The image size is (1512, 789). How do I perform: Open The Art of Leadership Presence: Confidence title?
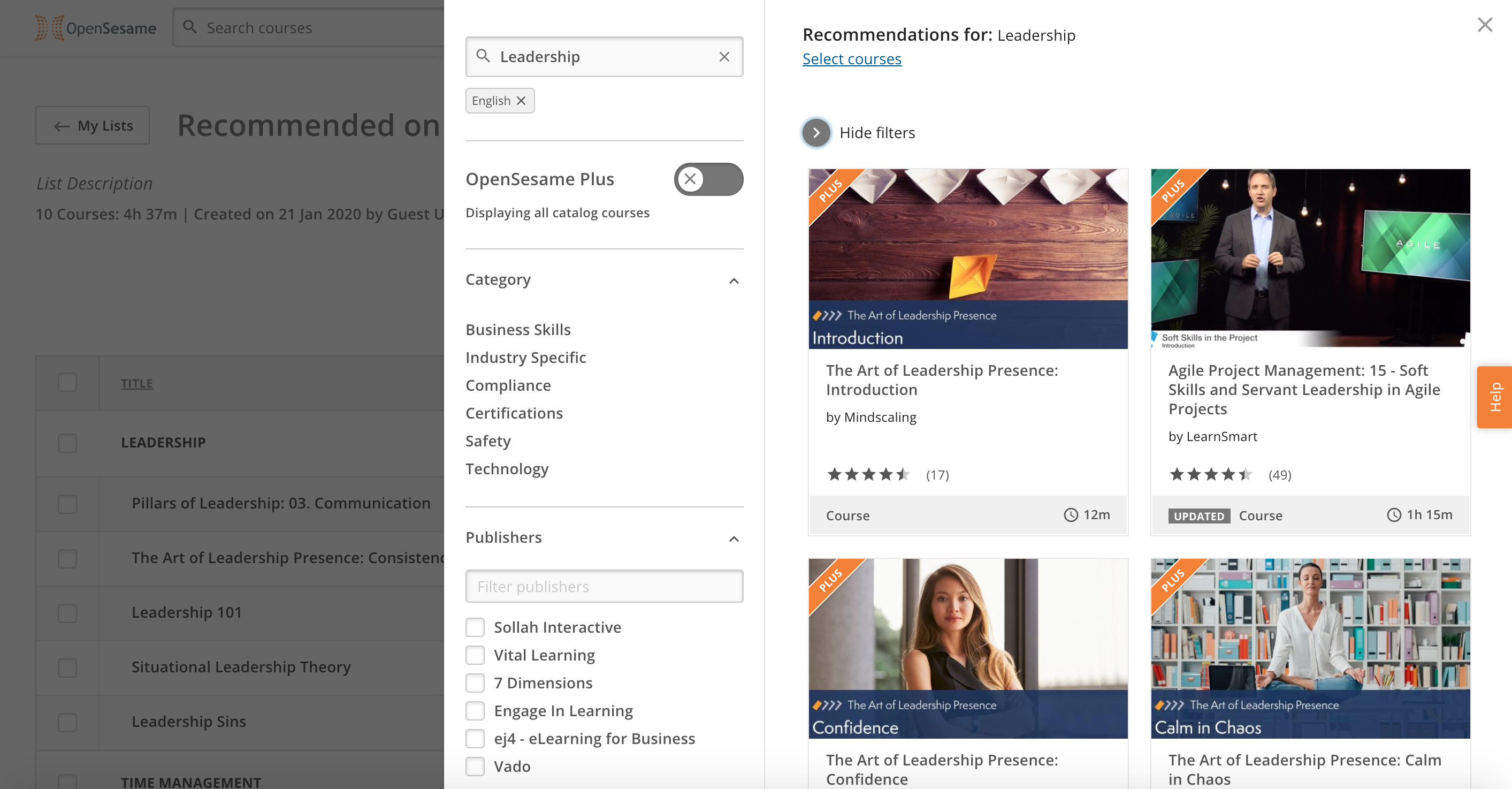click(x=942, y=769)
